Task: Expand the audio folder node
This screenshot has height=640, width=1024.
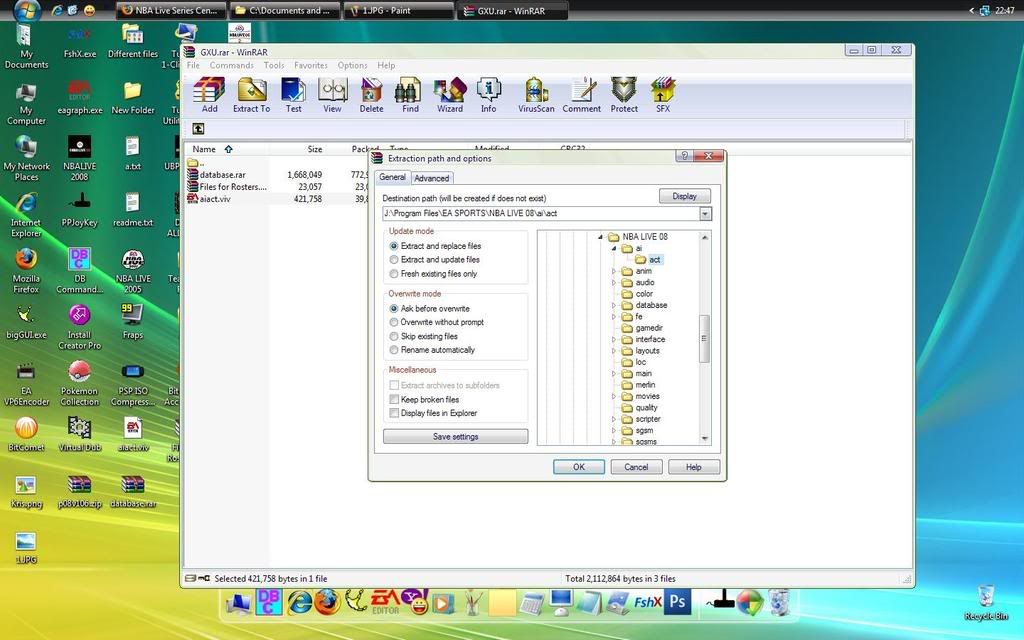Action: click(614, 282)
